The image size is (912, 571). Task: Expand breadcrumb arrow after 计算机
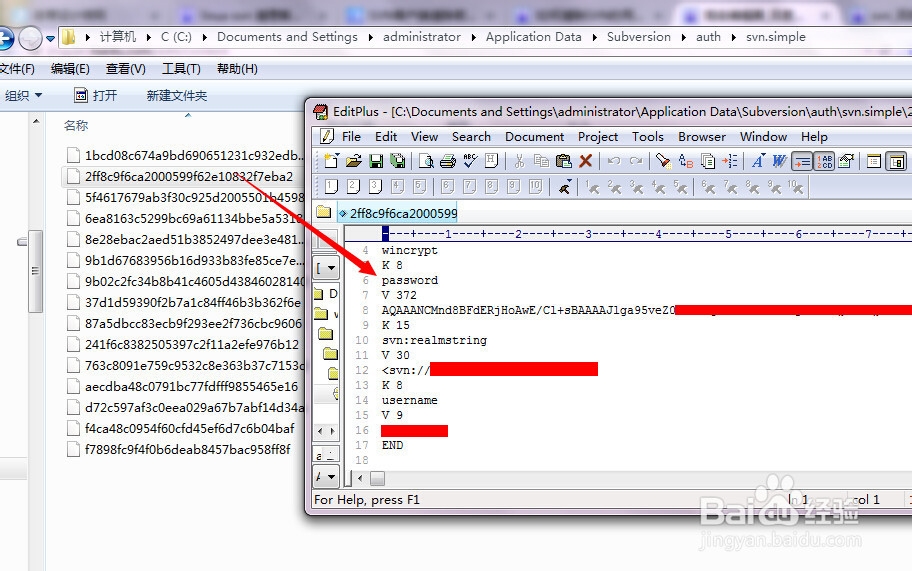pyautogui.click(x=148, y=37)
